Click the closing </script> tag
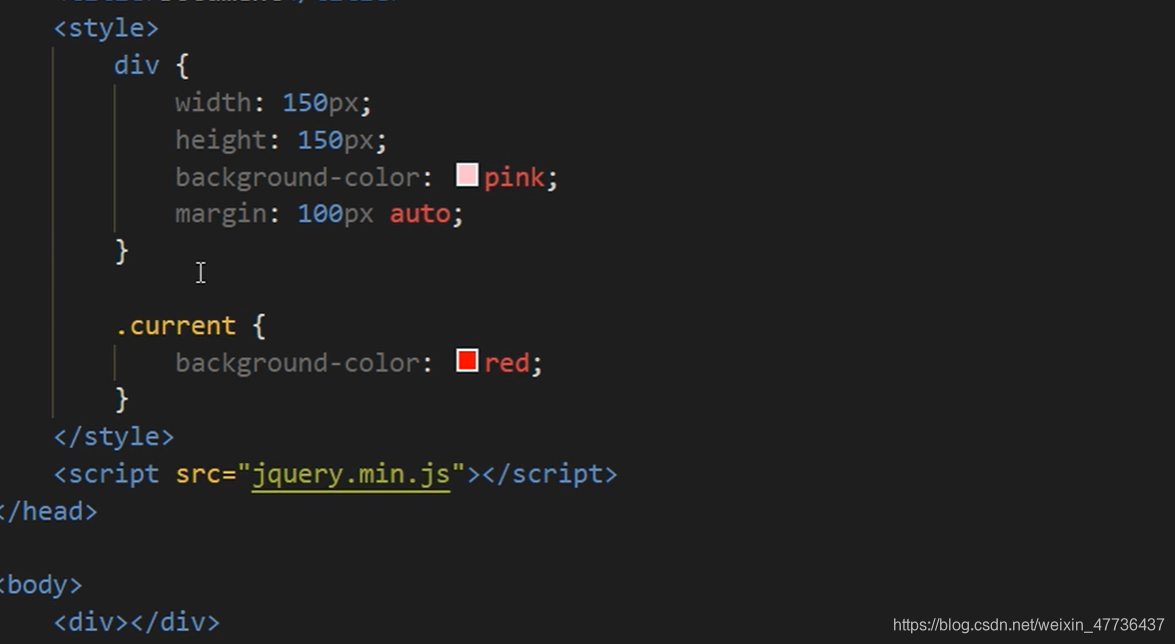This screenshot has width=1175, height=644. [x=550, y=475]
